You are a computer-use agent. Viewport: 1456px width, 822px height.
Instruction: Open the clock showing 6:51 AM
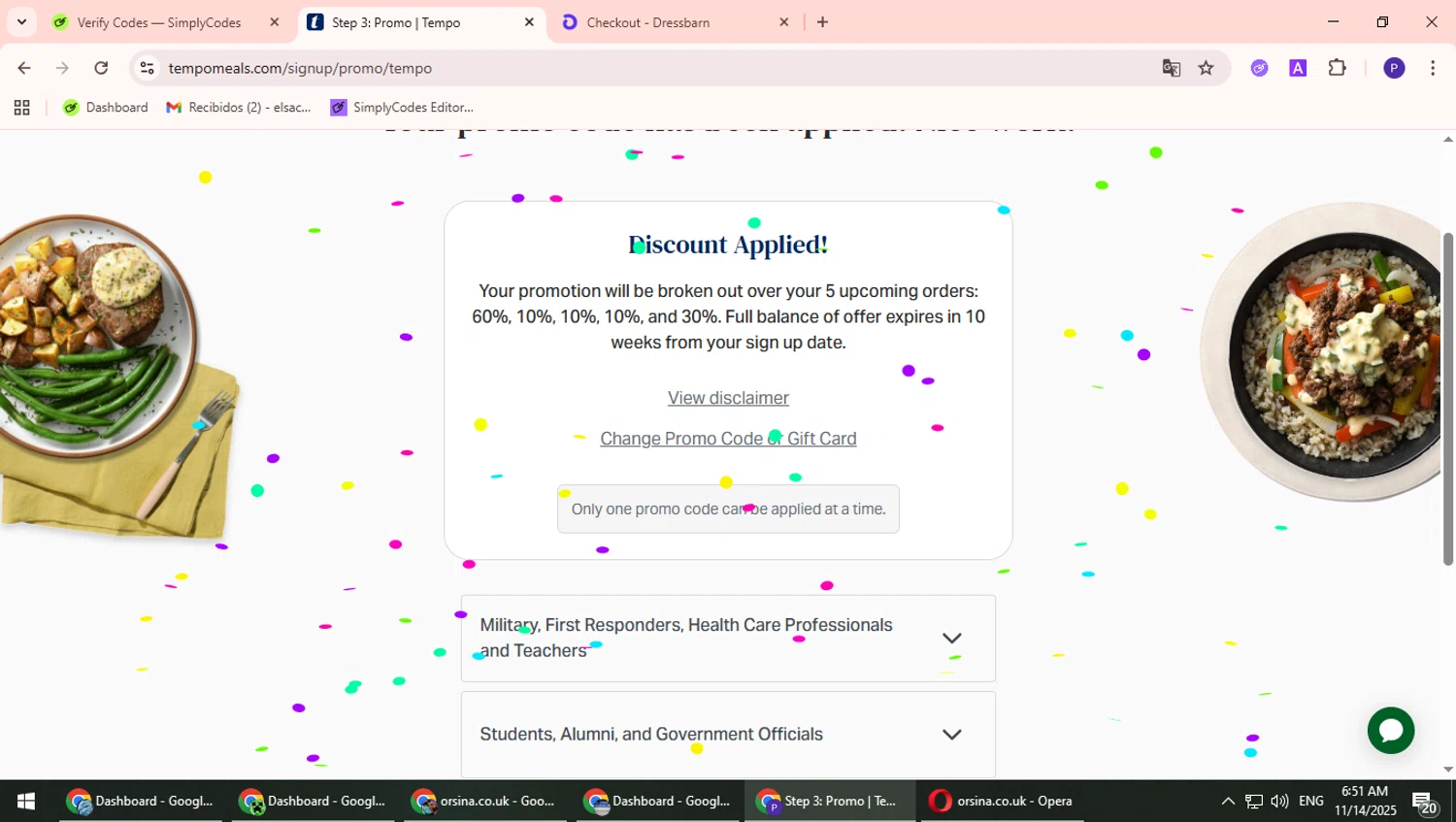click(x=1365, y=802)
